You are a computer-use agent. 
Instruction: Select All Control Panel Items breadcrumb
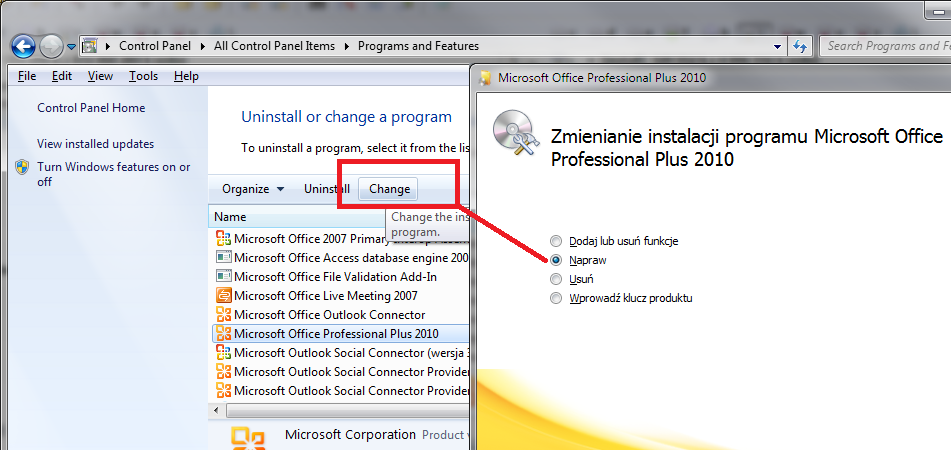click(274, 46)
